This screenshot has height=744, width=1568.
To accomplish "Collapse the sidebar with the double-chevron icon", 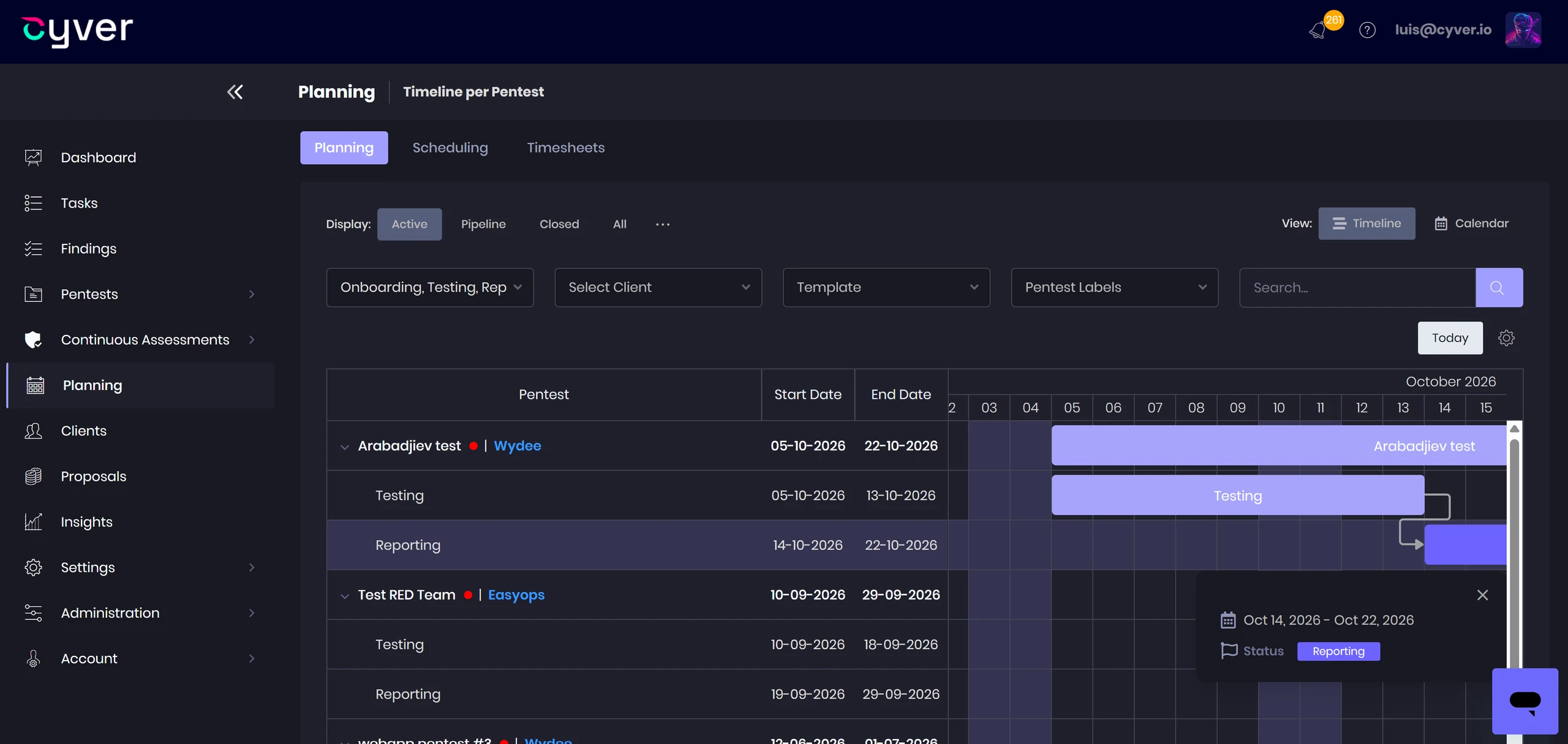I will [235, 92].
